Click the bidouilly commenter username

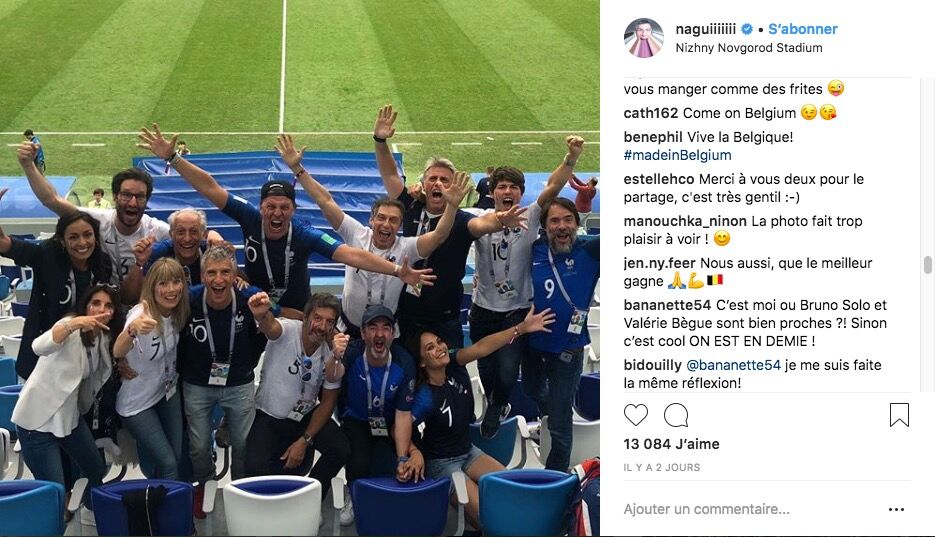pos(652,365)
